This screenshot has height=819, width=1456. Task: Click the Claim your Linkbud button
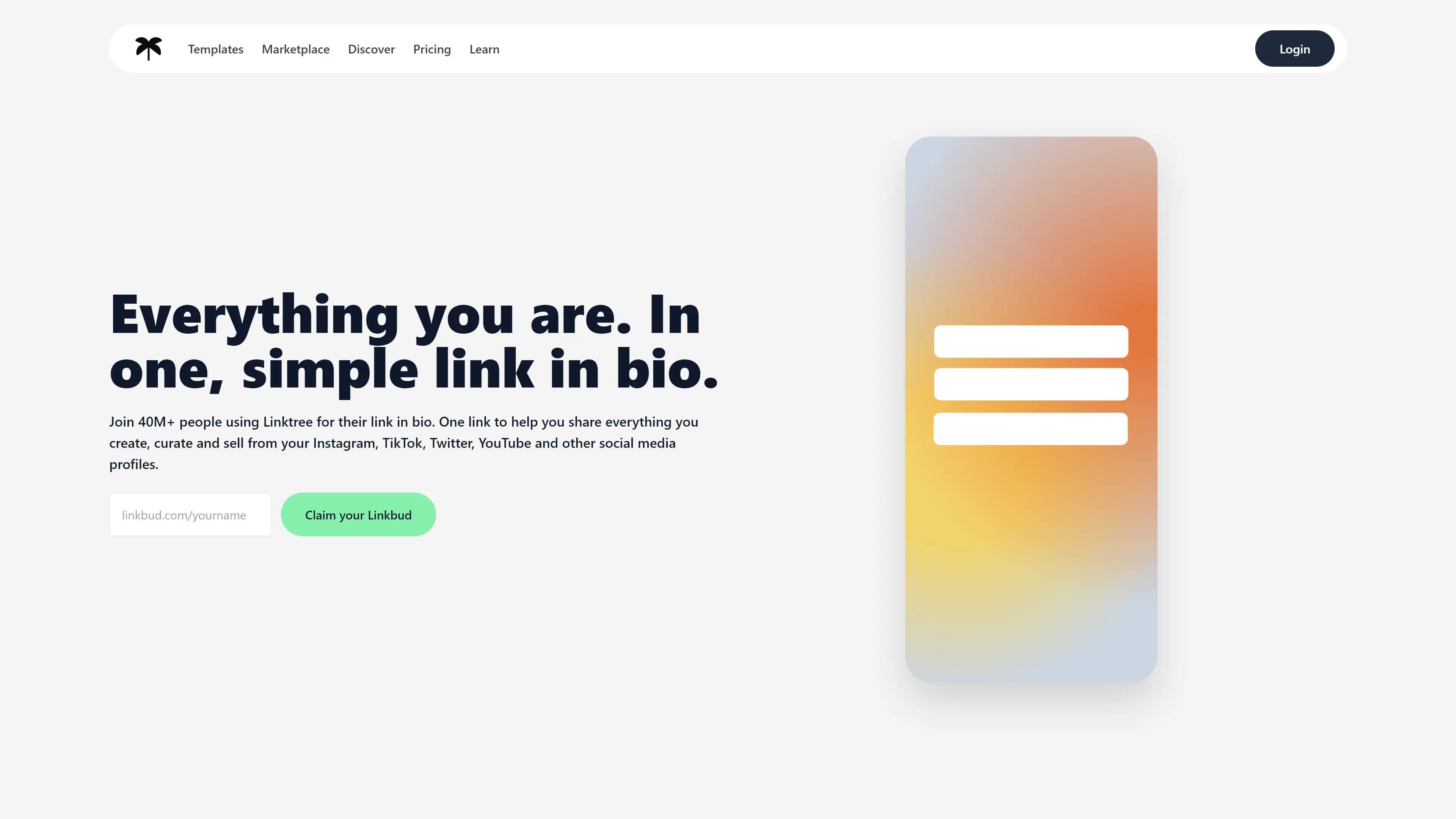(x=358, y=514)
